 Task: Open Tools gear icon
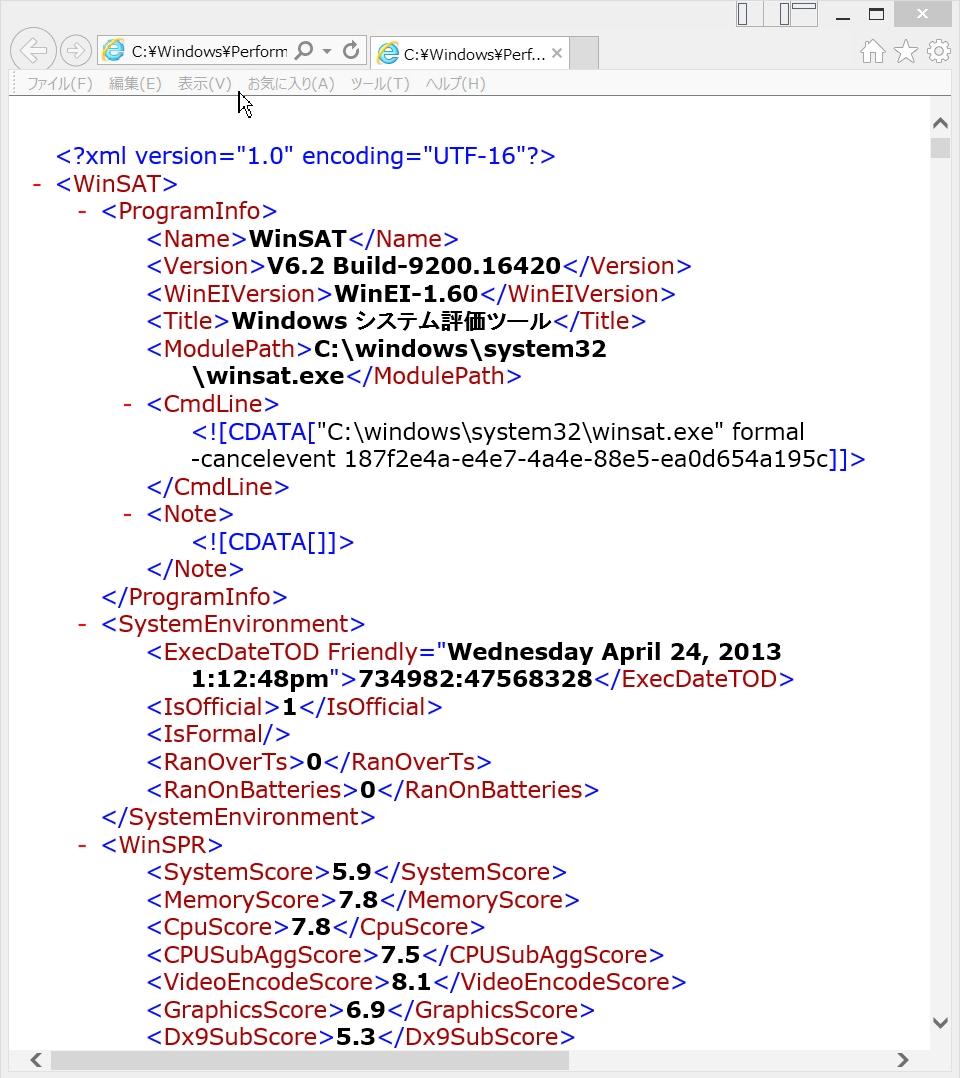pyautogui.click(x=939, y=51)
